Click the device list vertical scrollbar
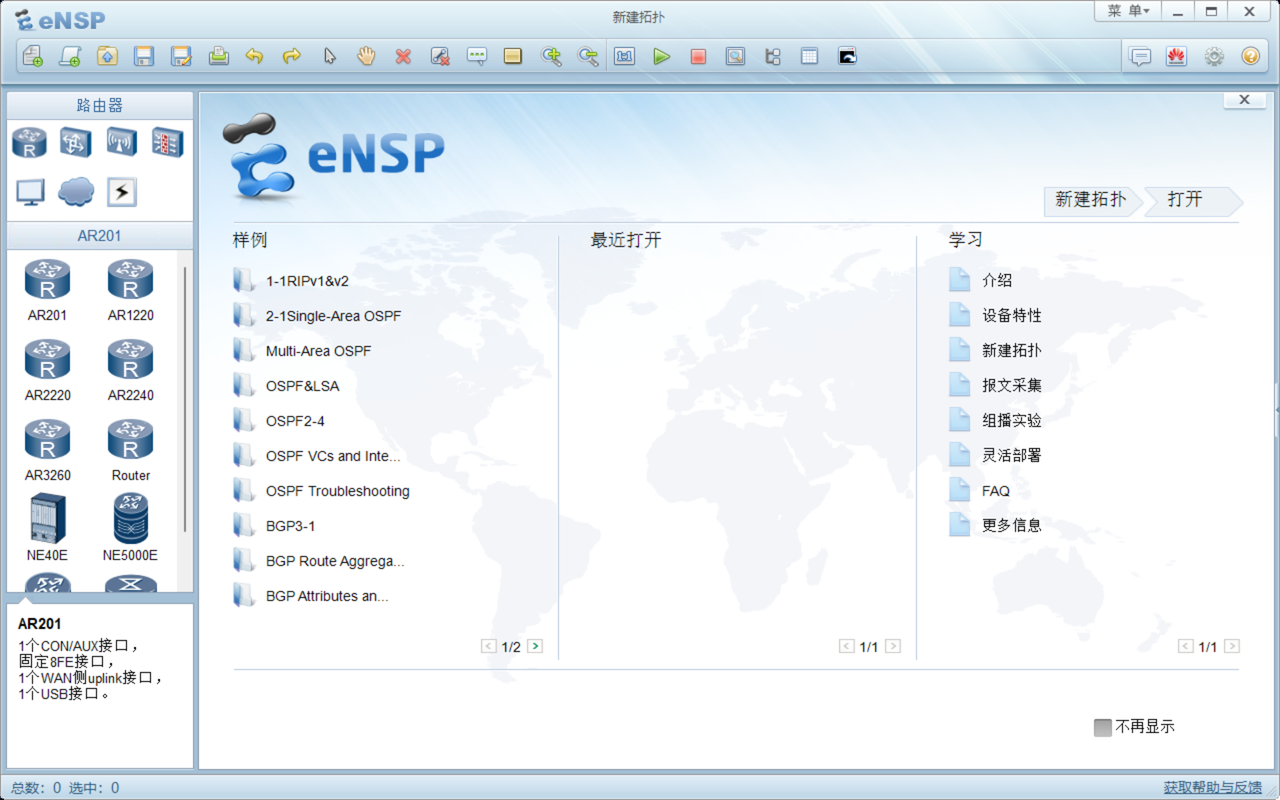This screenshot has width=1280, height=800. click(185, 400)
